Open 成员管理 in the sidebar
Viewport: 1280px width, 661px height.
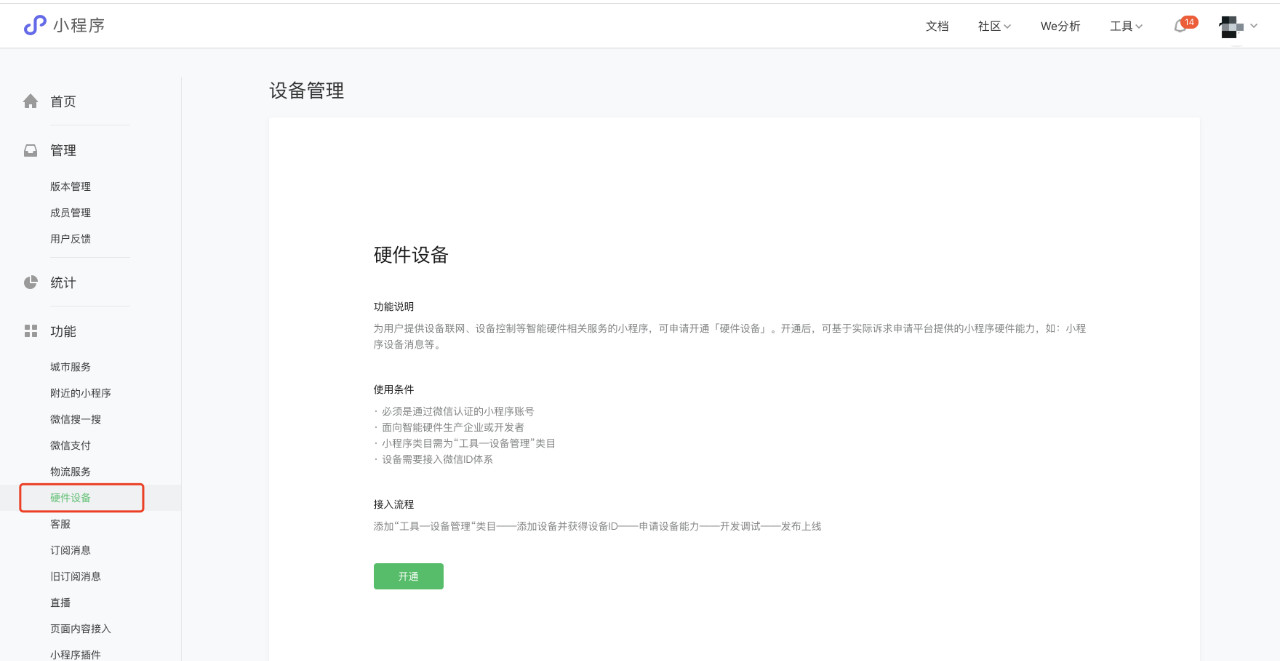pos(70,213)
